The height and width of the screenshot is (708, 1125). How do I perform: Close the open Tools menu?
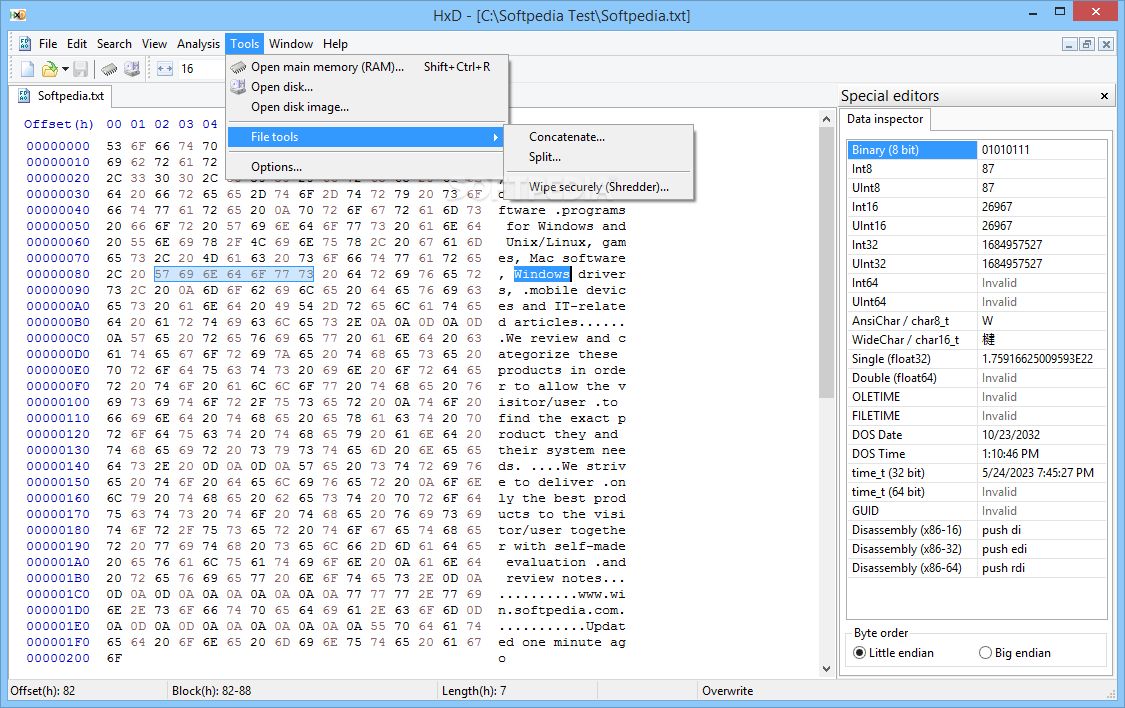click(x=245, y=44)
